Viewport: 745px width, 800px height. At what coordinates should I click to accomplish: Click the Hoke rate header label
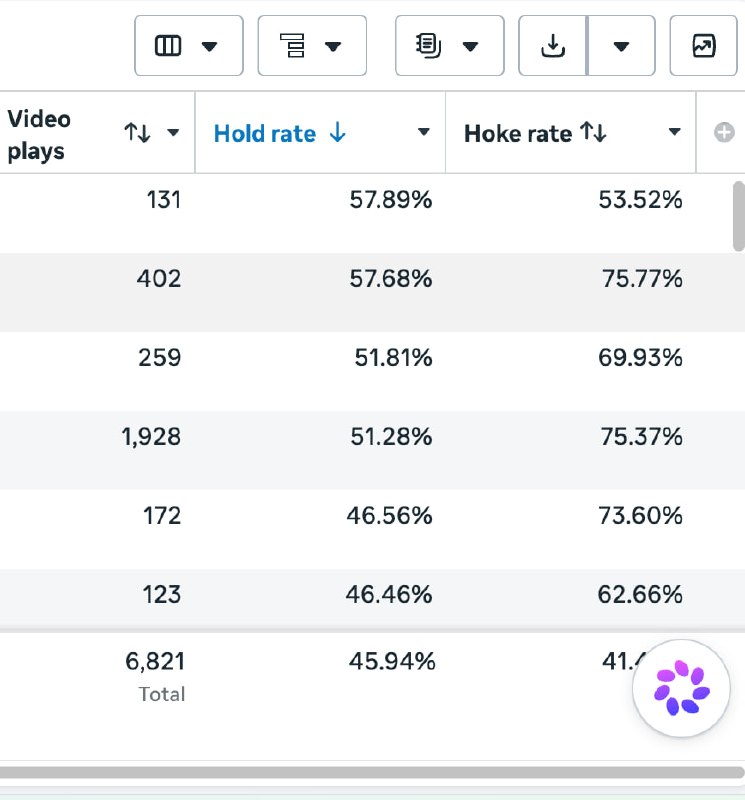pyautogui.click(x=517, y=134)
